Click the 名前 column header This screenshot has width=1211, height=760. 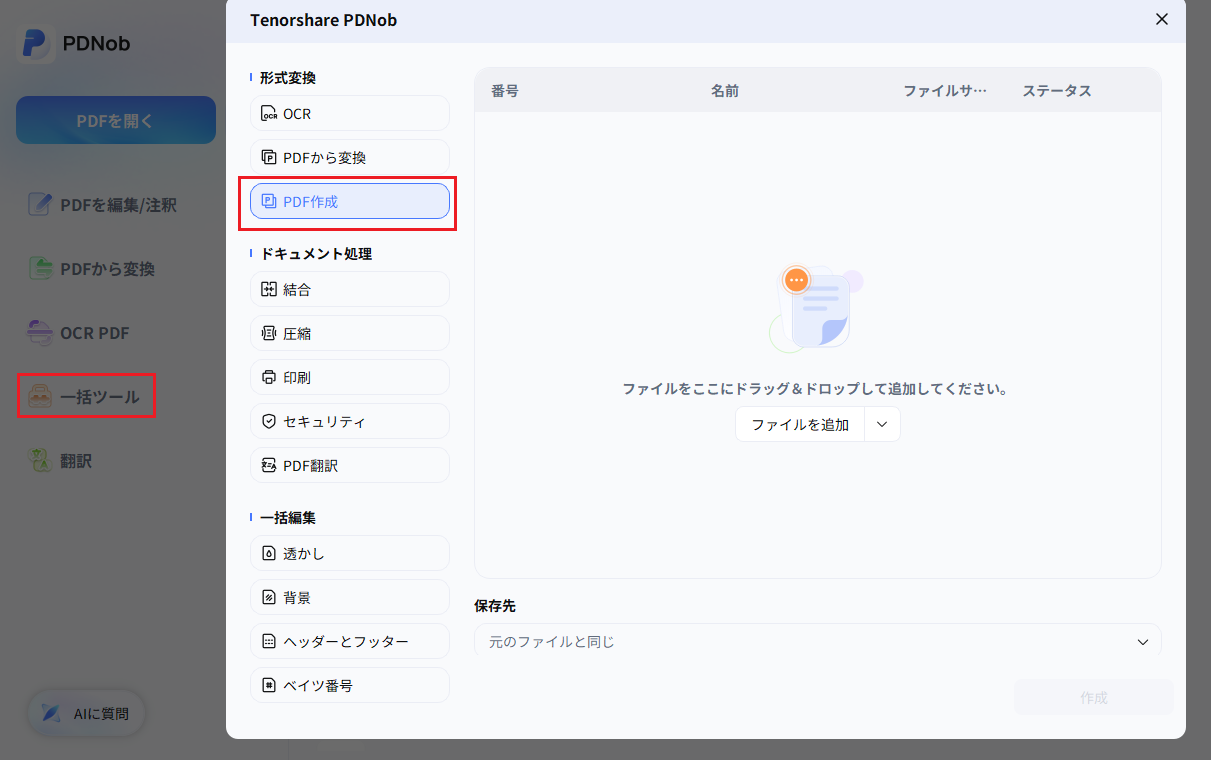click(x=725, y=90)
